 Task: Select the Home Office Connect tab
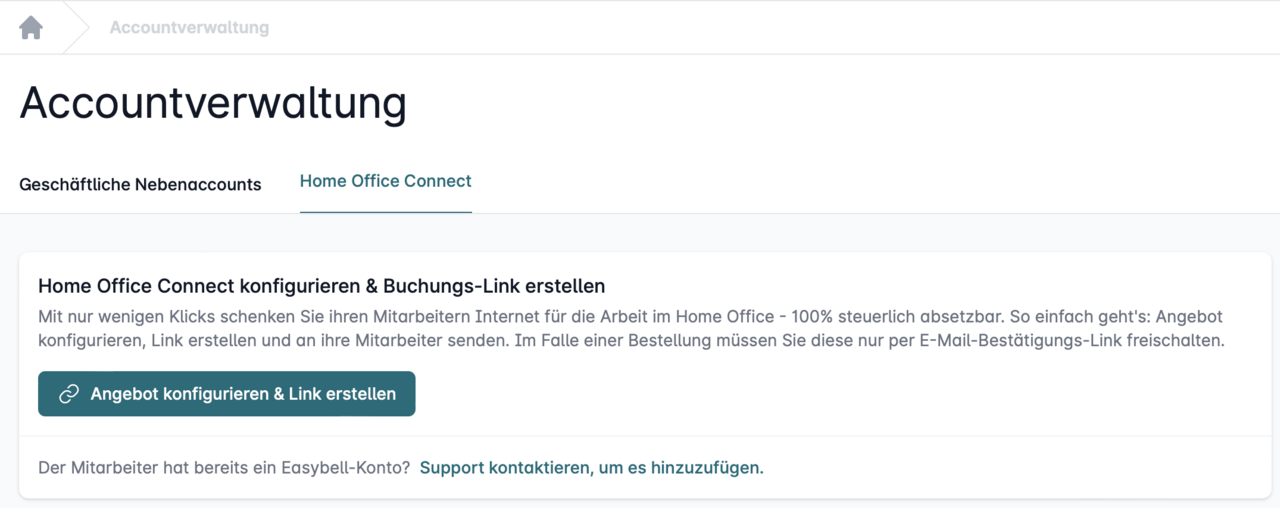click(x=385, y=181)
